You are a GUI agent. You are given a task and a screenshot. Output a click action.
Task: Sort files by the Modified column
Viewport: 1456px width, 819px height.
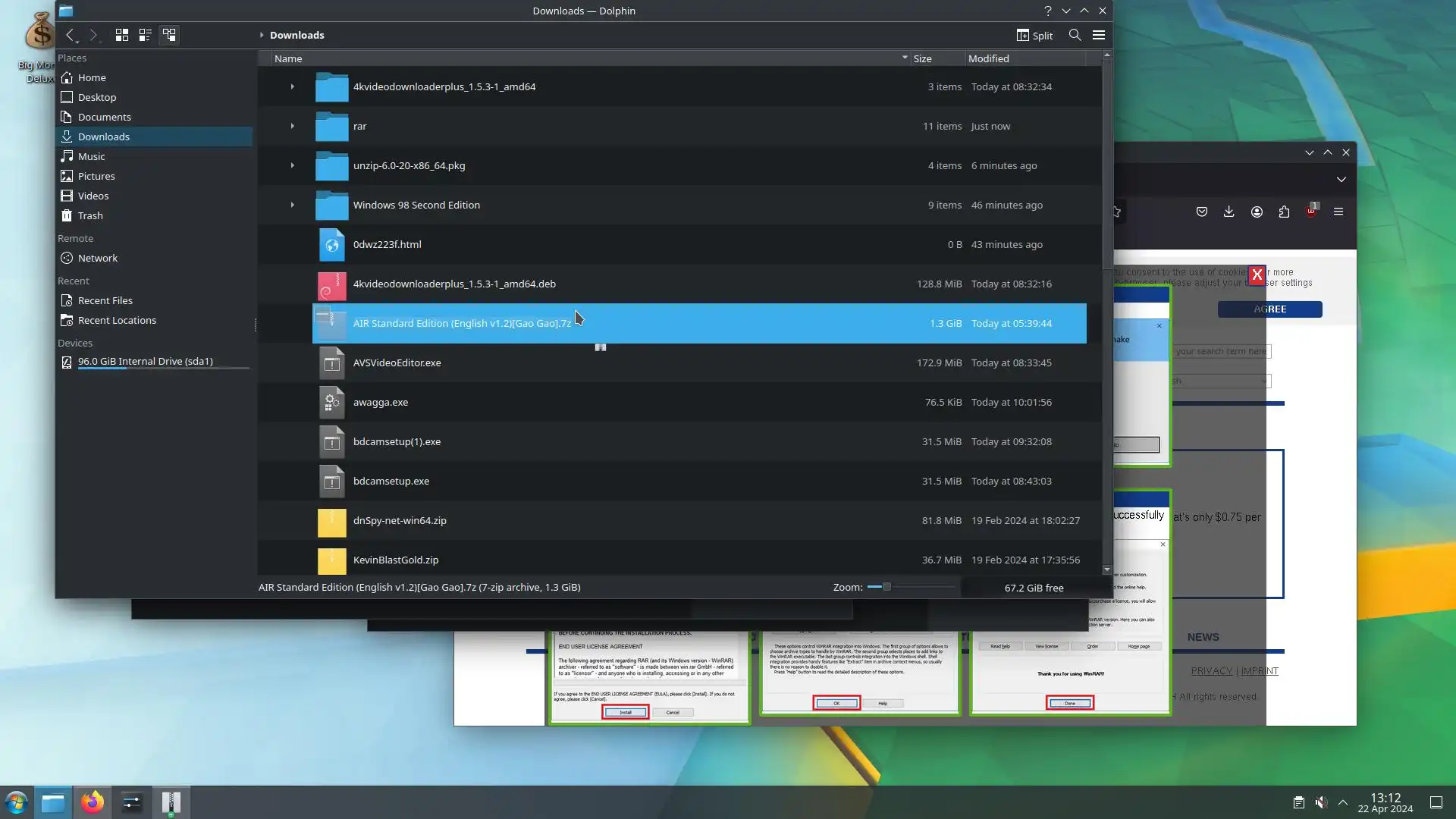tap(988, 58)
